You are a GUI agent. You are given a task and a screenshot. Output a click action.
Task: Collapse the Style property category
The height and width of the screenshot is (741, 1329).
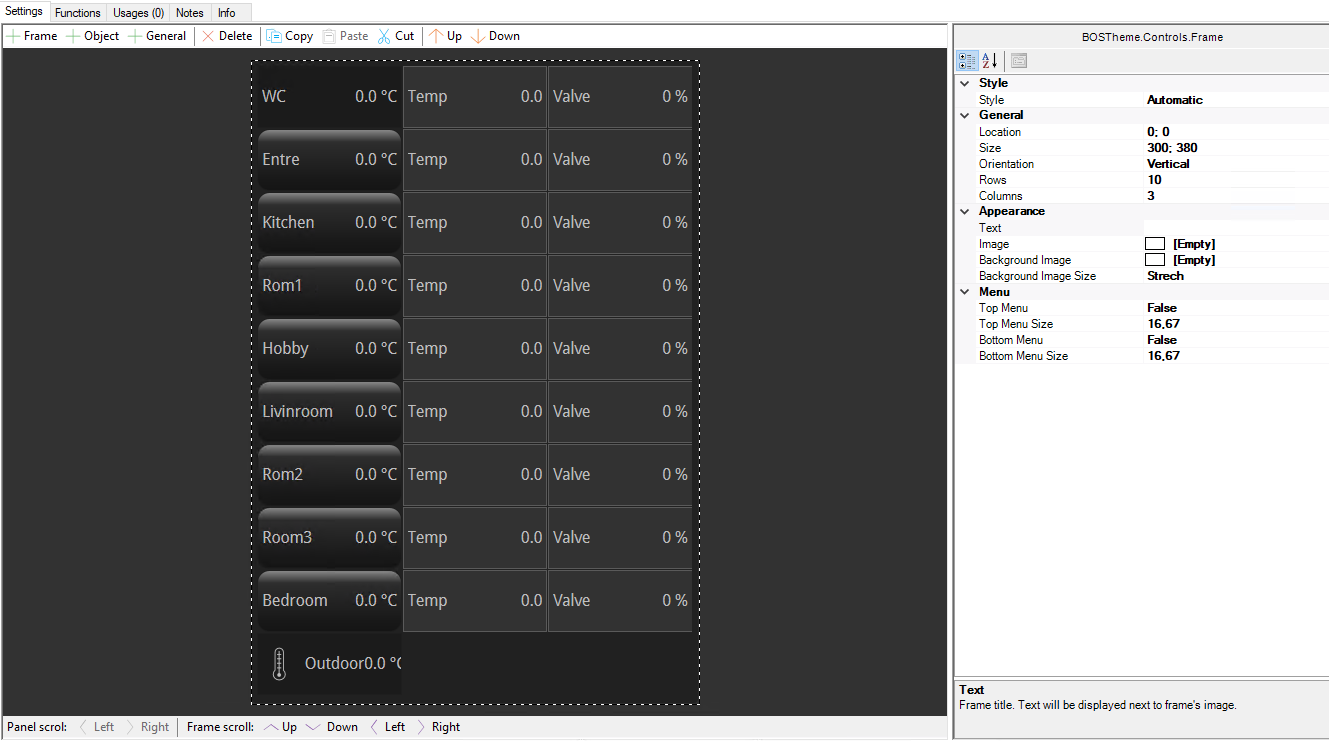[x=965, y=84]
